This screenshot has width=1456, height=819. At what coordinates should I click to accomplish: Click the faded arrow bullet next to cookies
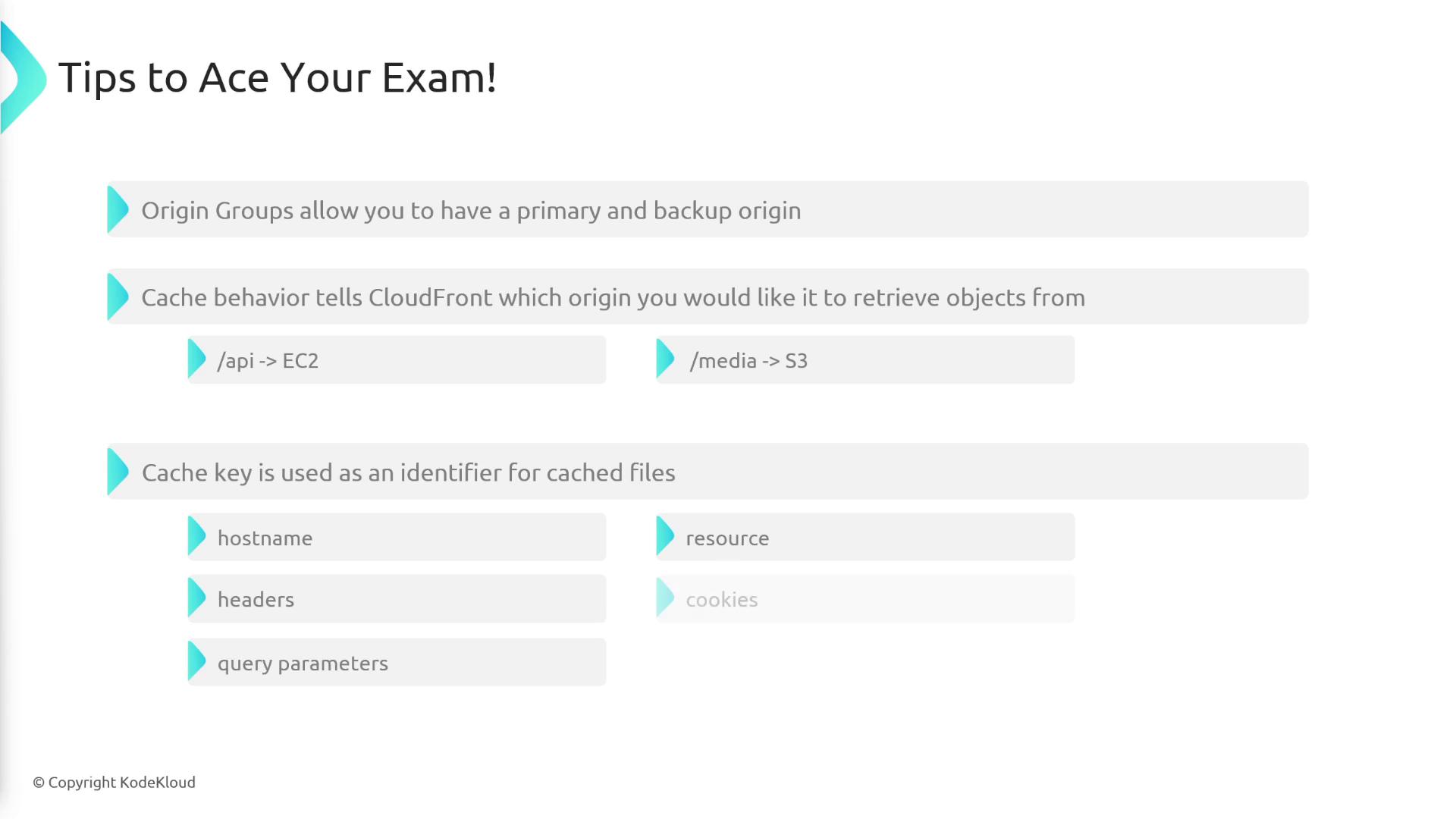(x=665, y=598)
